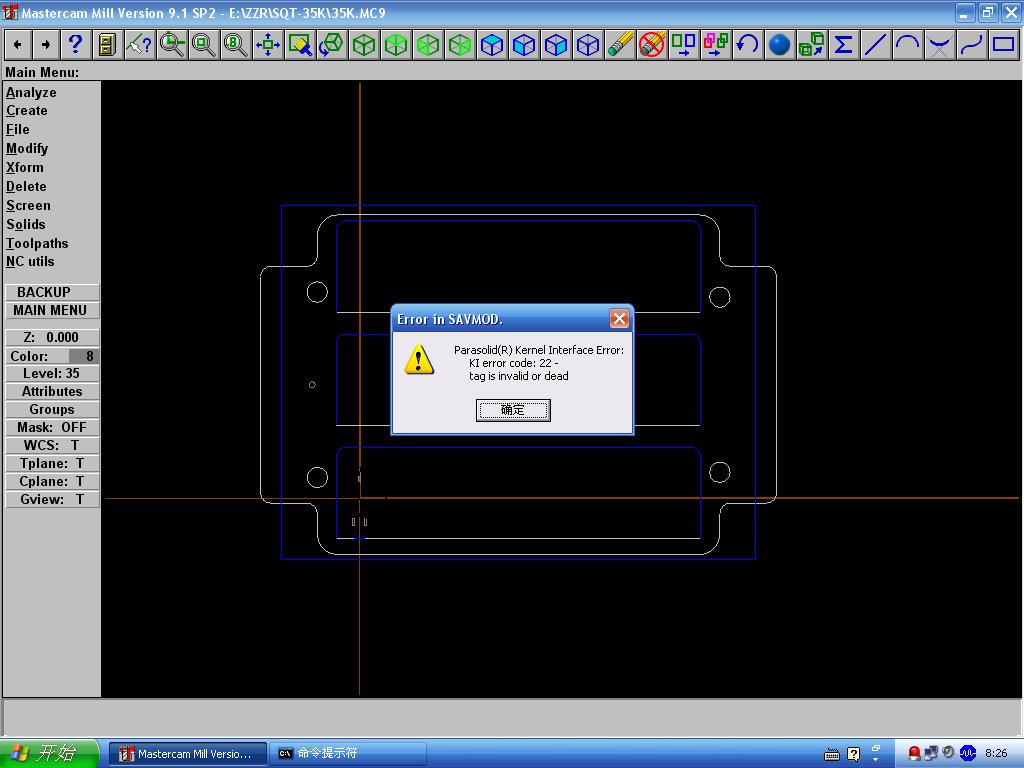Click the Cplane: T button
This screenshot has height=768, width=1024.
coord(52,481)
